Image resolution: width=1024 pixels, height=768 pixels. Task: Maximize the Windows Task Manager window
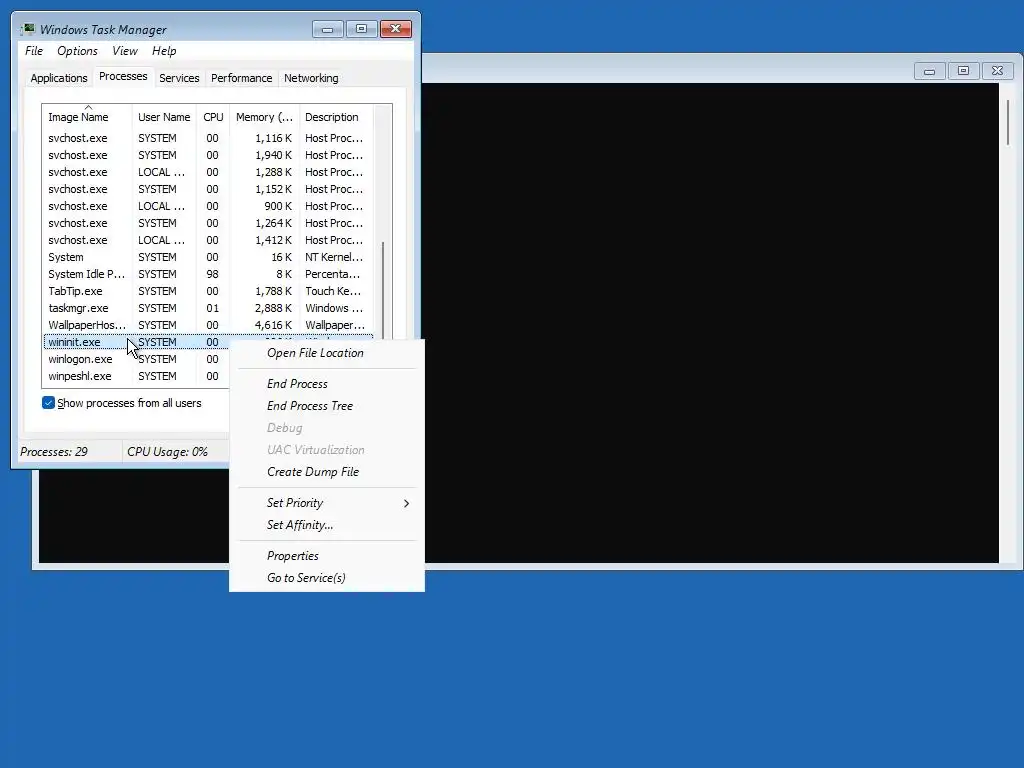(x=361, y=29)
